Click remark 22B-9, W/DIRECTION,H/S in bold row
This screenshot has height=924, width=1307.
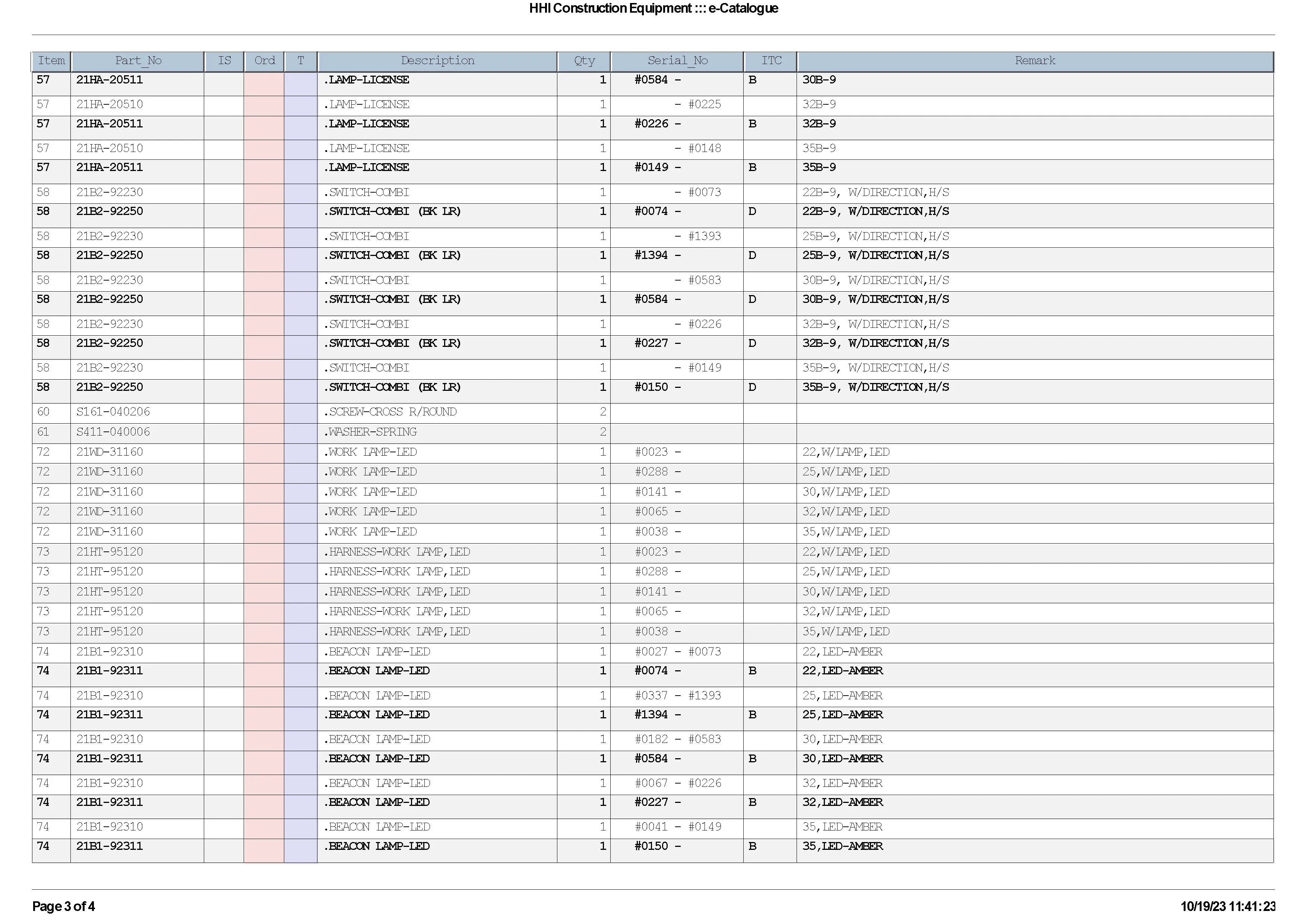(876, 212)
